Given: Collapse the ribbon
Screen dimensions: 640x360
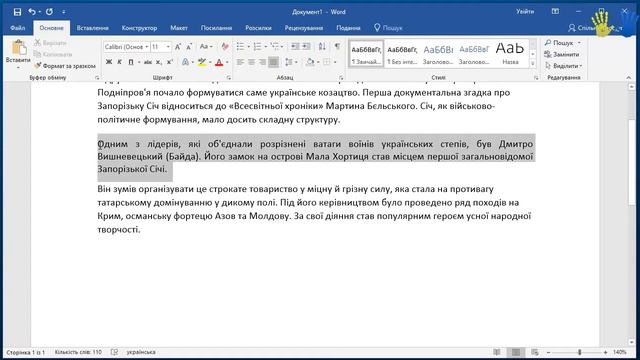Looking at the screenshot, I should pyautogui.click(x=628, y=78).
